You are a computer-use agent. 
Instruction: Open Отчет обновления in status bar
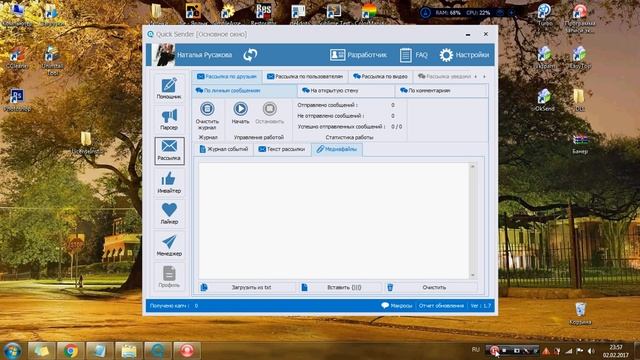click(441, 306)
